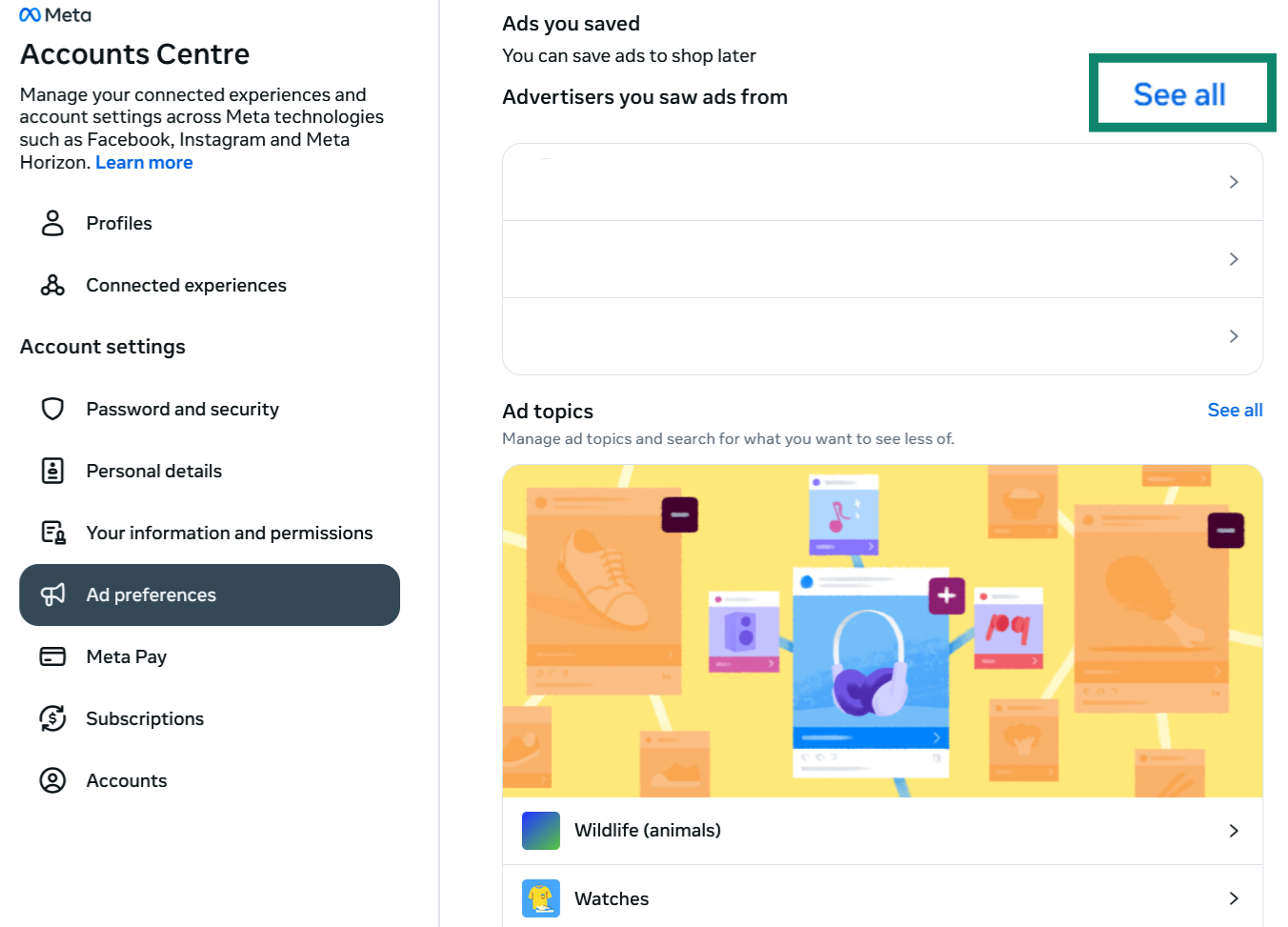Open Your information and permissions menu

click(x=229, y=533)
